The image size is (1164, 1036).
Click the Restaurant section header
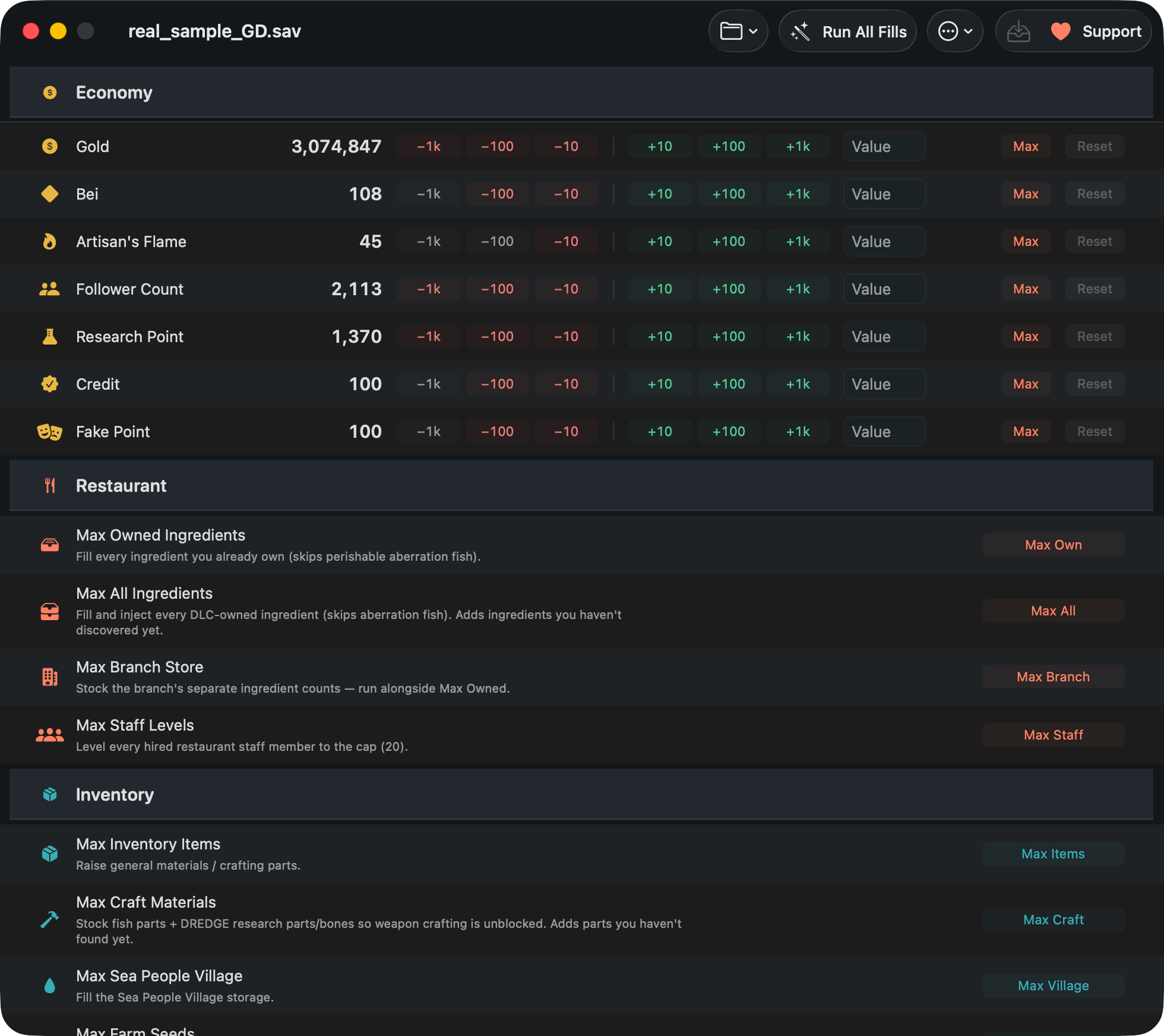point(581,485)
